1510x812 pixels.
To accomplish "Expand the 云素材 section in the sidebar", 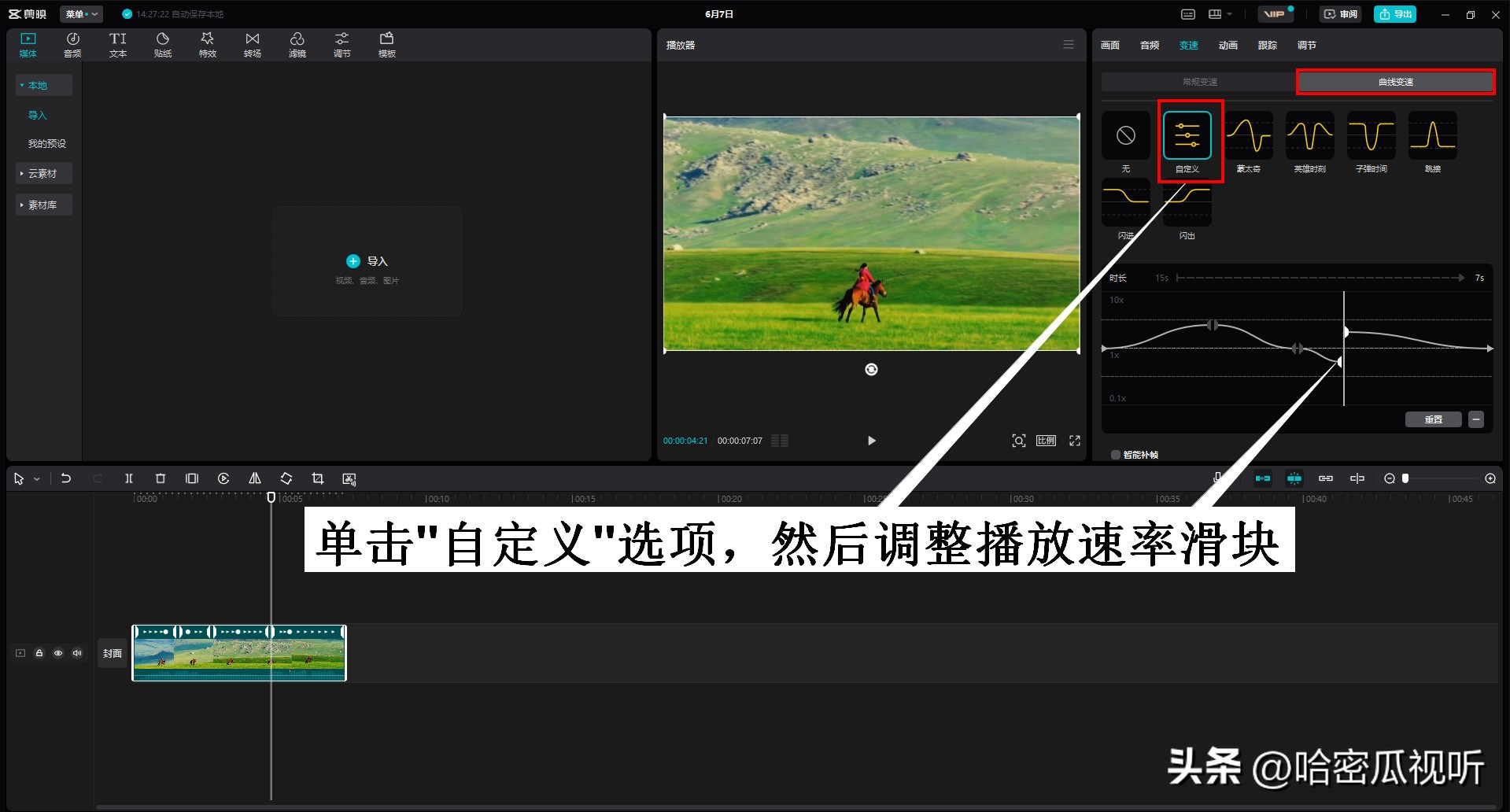I will [43, 173].
